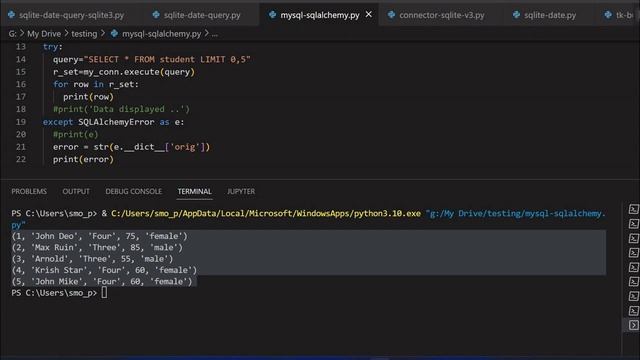Select the fifth terminal instance icon
Image resolution: width=640 pixels, height=360 pixels.
(633, 267)
